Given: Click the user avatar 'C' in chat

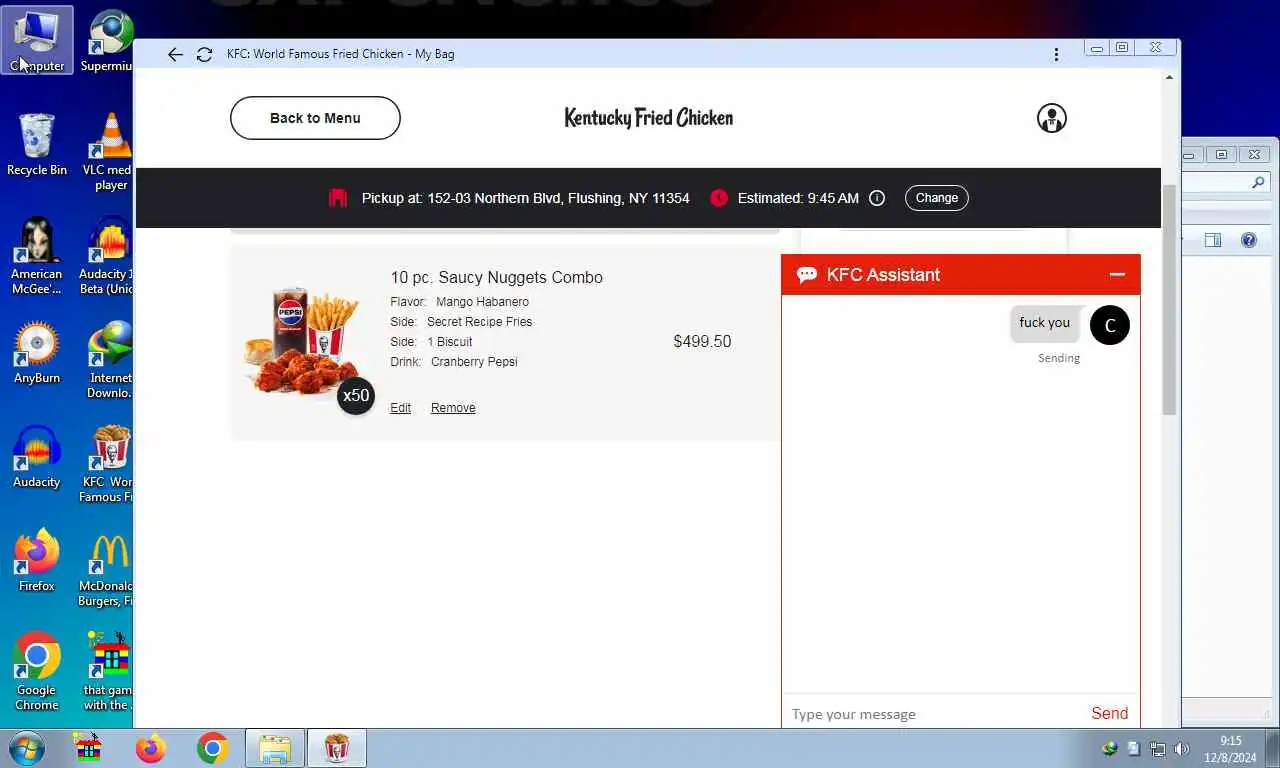Looking at the screenshot, I should pyautogui.click(x=1109, y=325).
